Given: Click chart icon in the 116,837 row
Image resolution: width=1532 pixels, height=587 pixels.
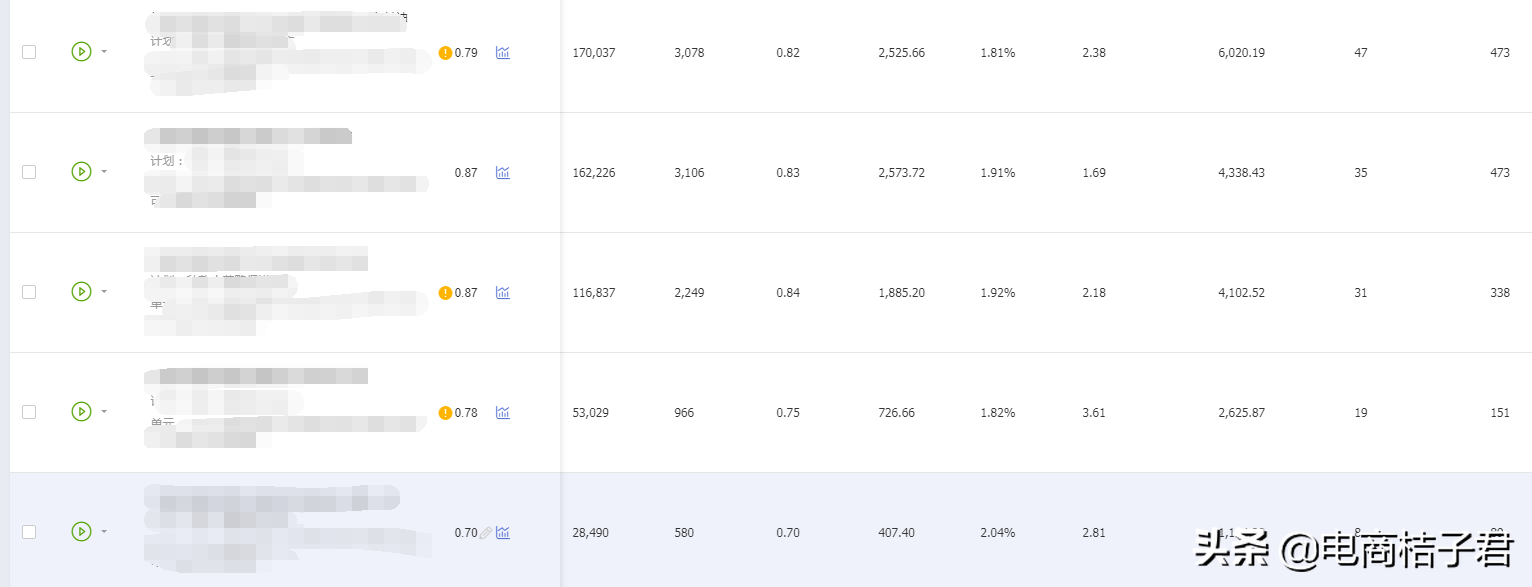Looking at the screenshot, I should pyautogui.click(x=503, y=293).
